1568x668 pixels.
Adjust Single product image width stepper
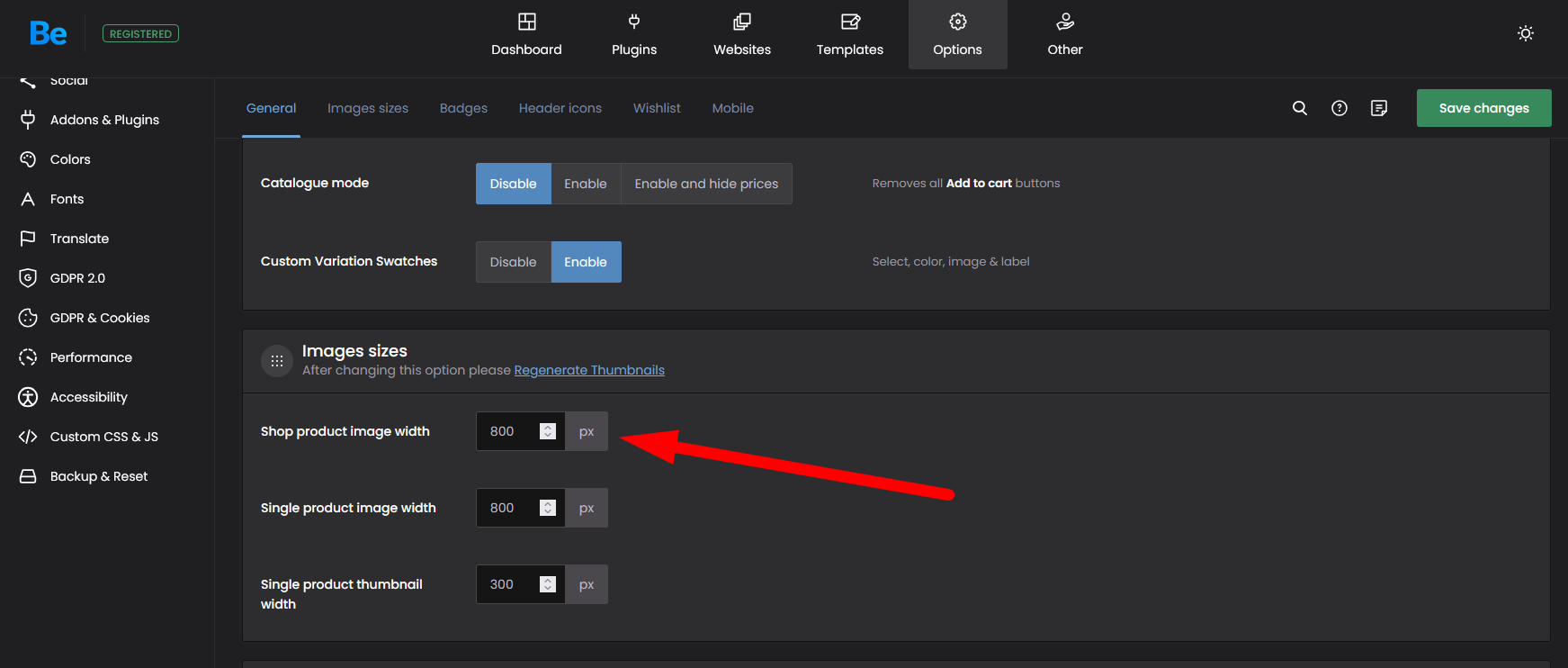(547, 508)
